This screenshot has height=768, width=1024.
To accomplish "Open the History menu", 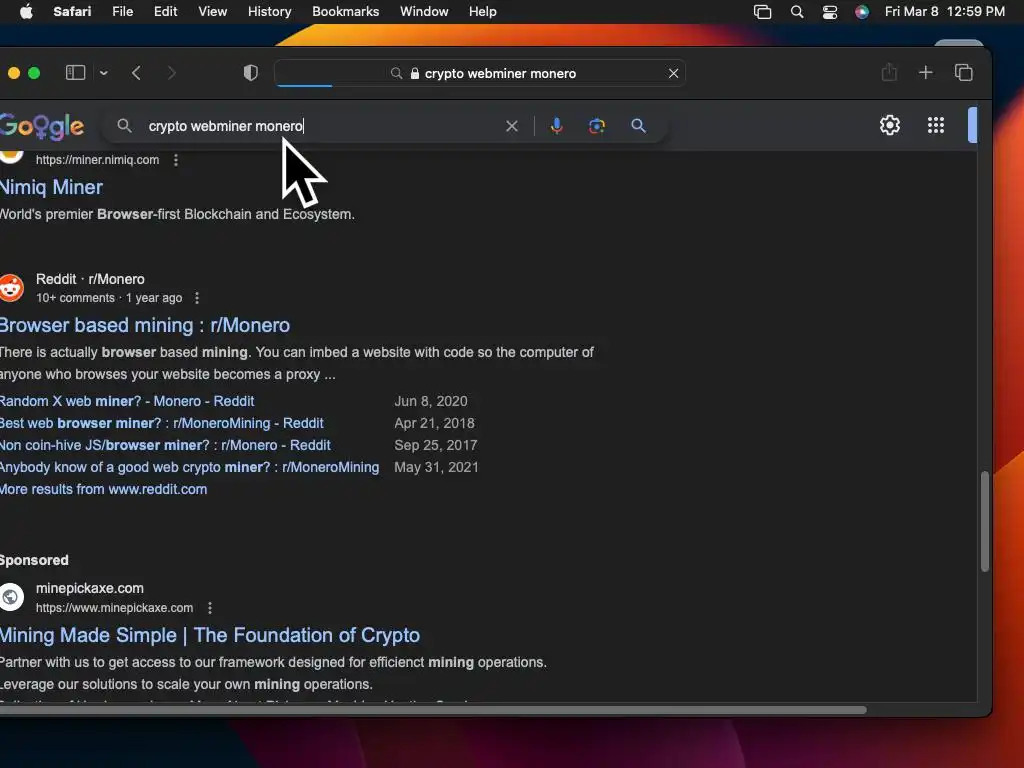I will click(x=269, y=12).
